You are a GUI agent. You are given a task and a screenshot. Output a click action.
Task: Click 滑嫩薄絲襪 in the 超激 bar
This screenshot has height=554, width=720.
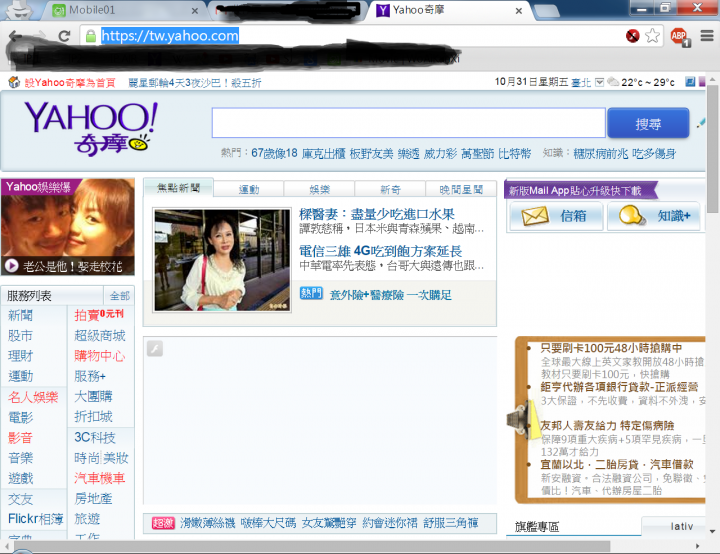point(208,523)
